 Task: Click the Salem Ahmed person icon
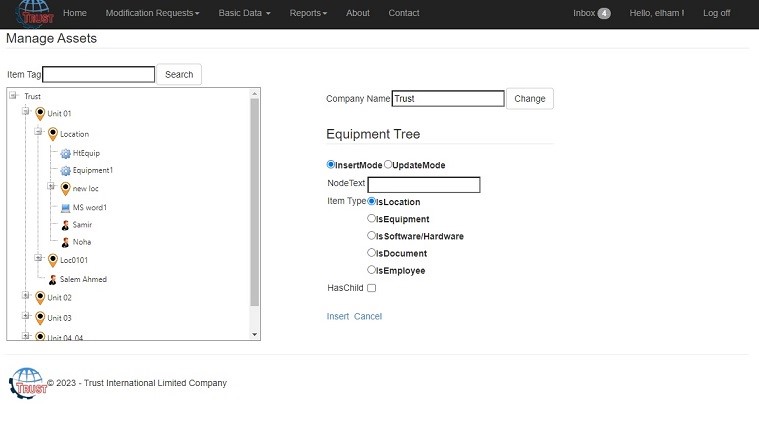tap(53, 279)
